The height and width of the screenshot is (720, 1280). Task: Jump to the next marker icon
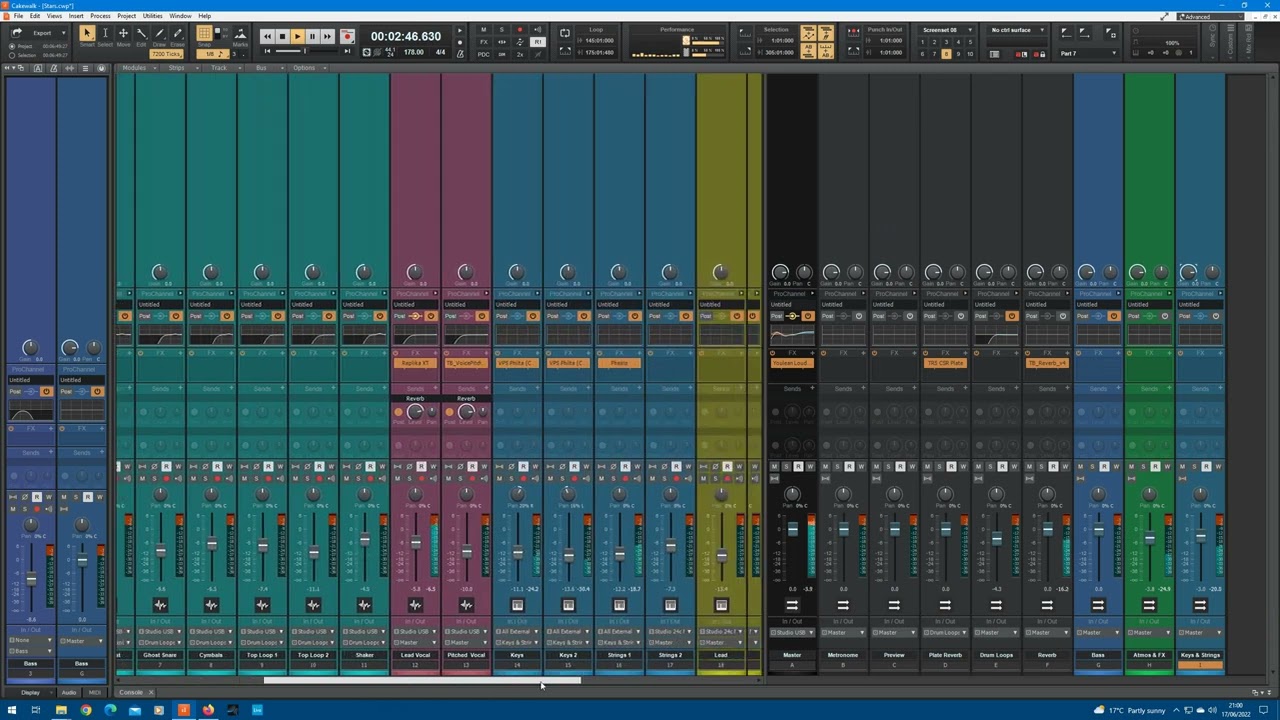(x=1087, y=33)
